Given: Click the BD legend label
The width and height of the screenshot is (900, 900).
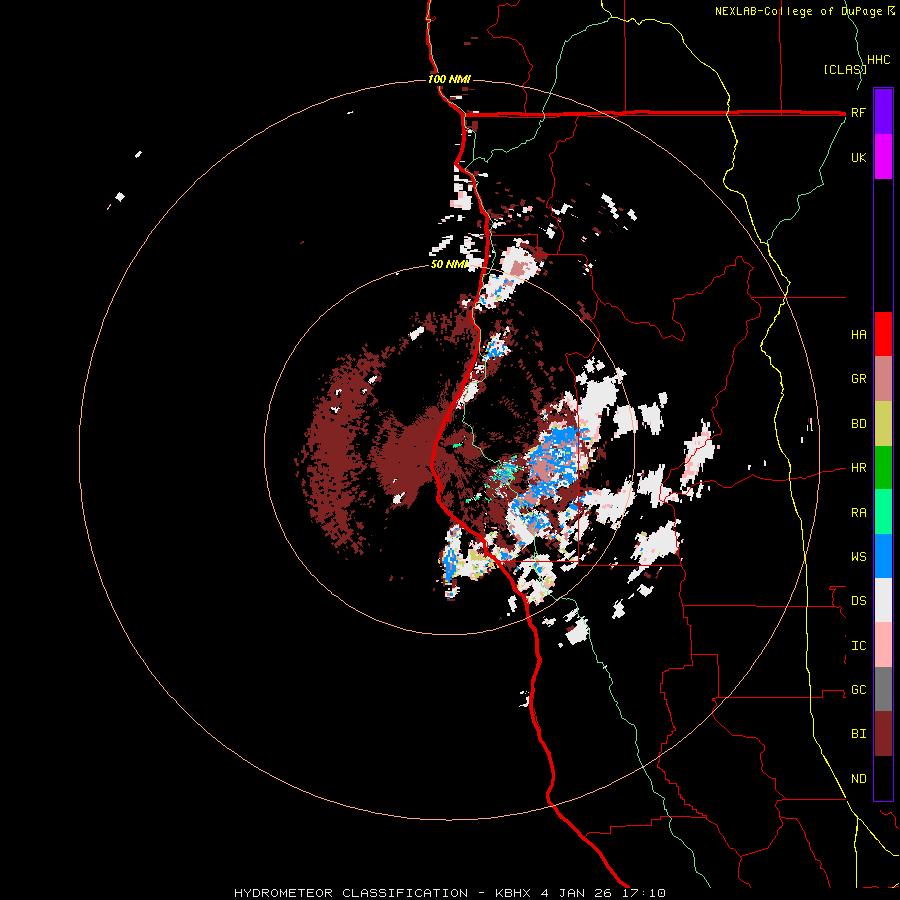Looking at the screenshot, I should pos(858,424).
